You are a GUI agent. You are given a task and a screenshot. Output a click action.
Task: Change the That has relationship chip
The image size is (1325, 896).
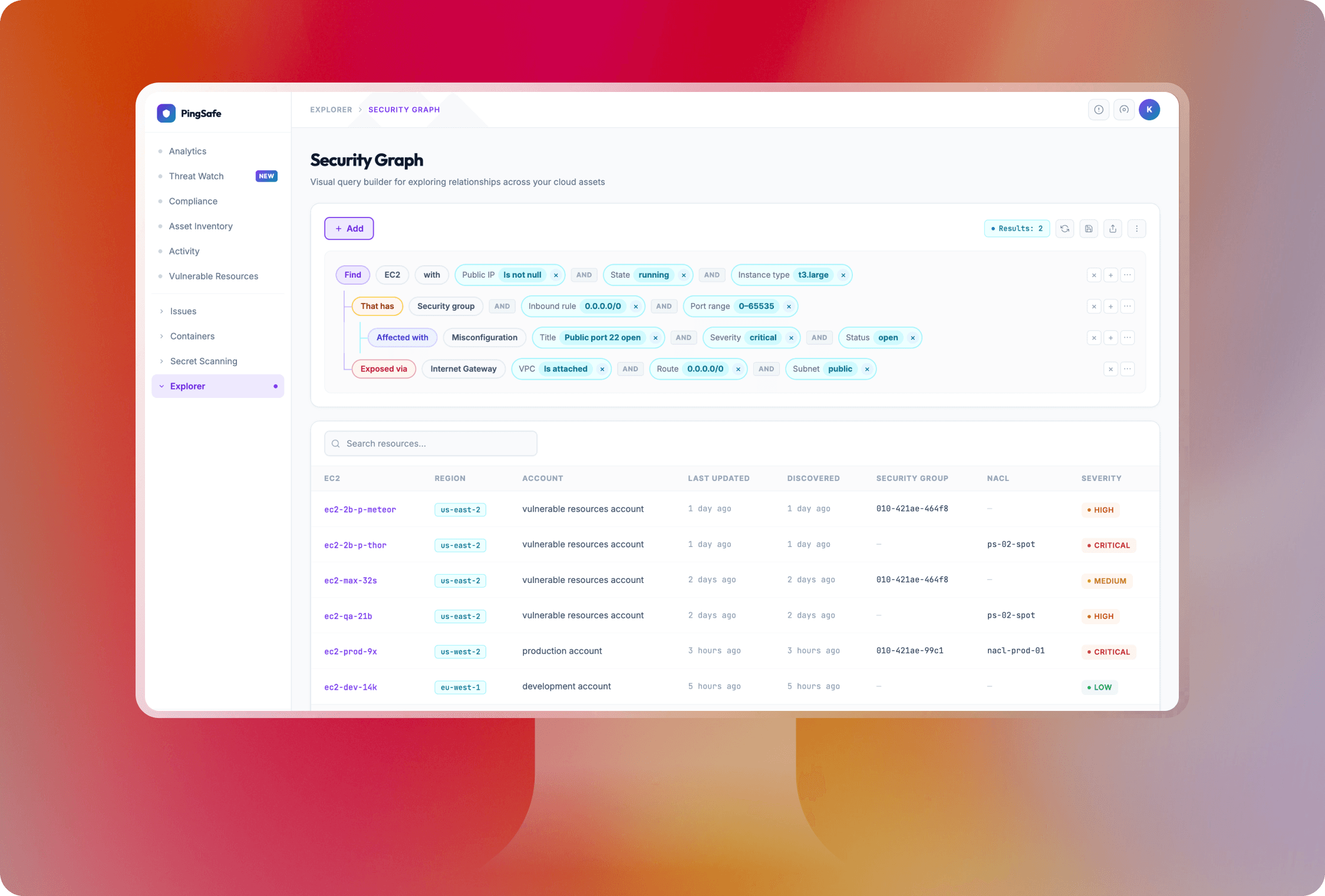(x=377, y=307)
